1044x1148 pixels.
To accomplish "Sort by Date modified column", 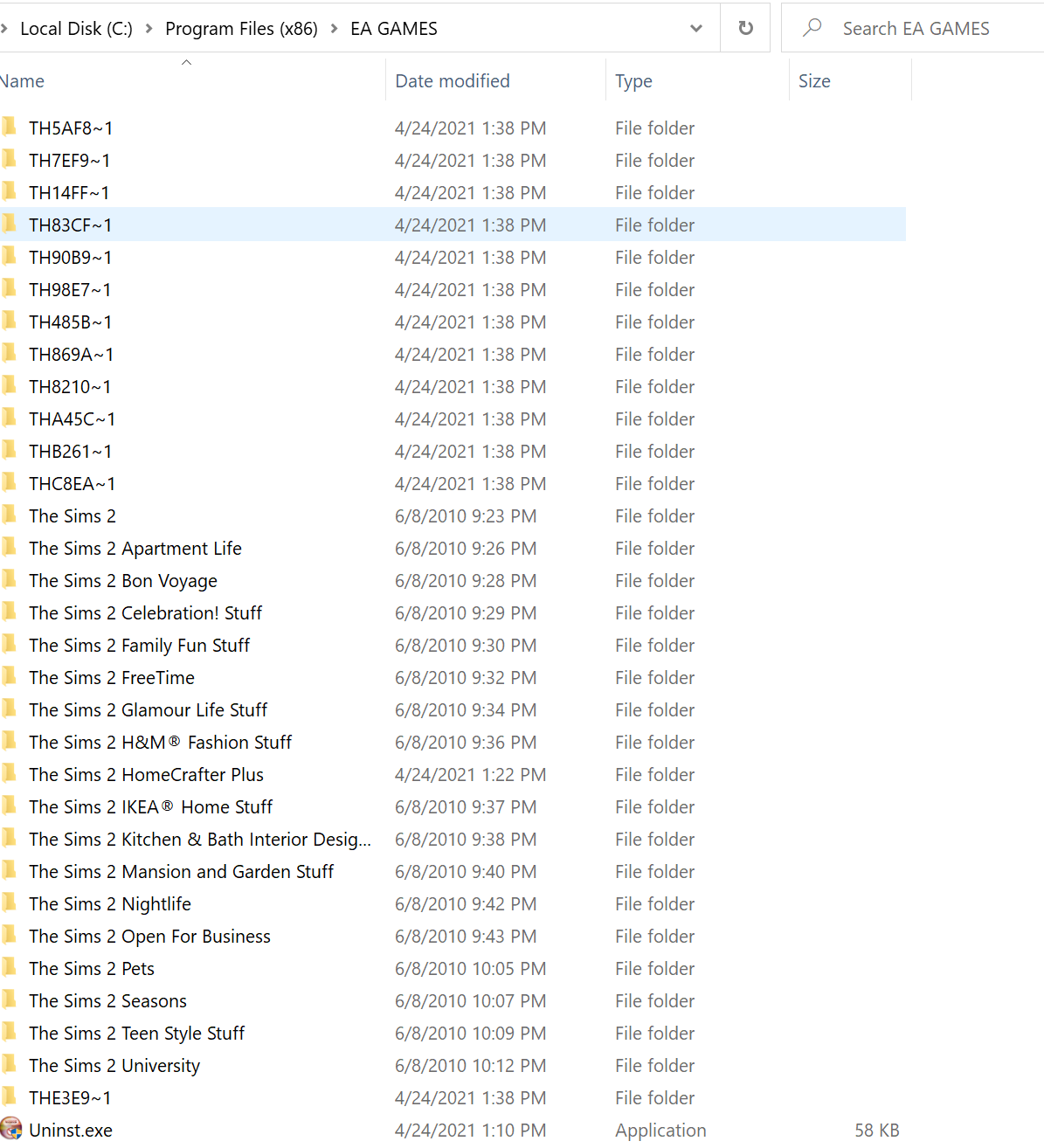I will tap(453, 81).
